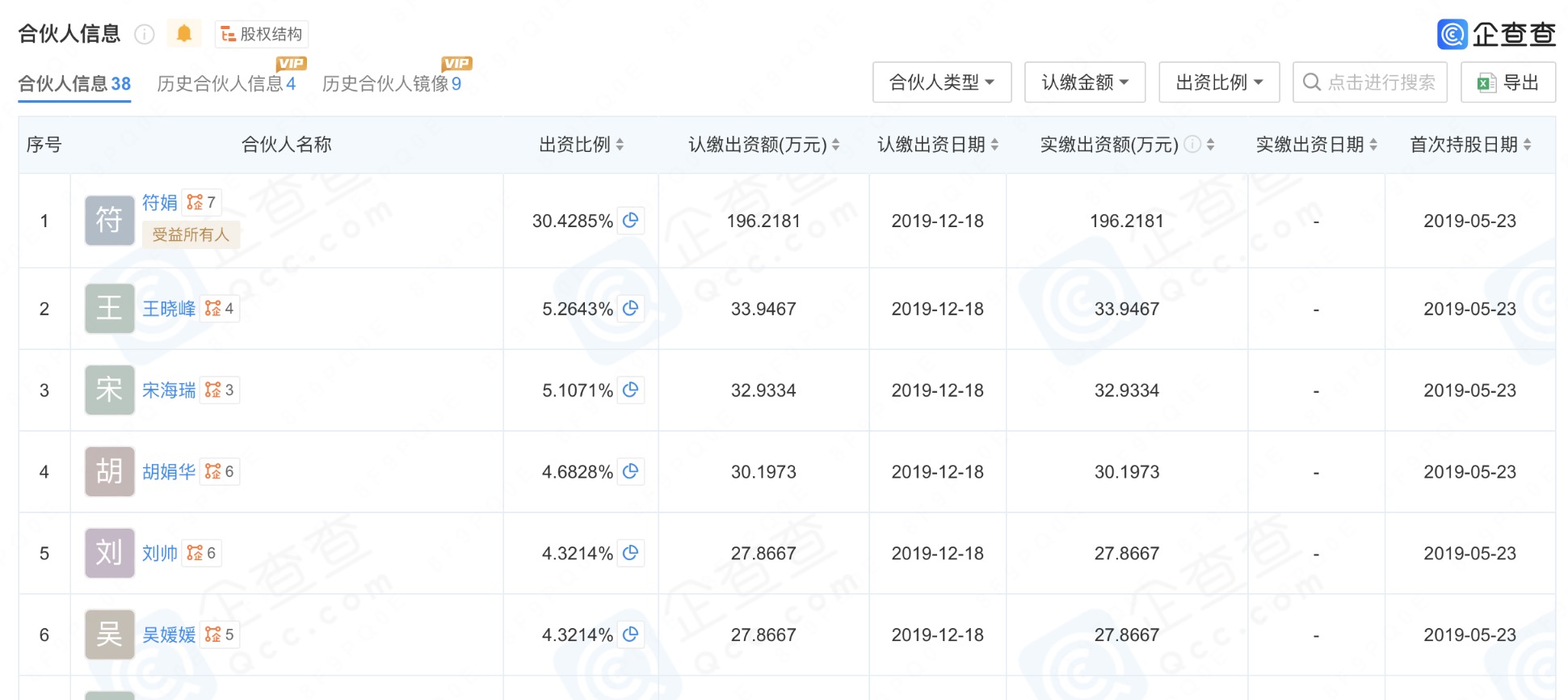Open the 股权结构 button

click(x=262, y=34)
